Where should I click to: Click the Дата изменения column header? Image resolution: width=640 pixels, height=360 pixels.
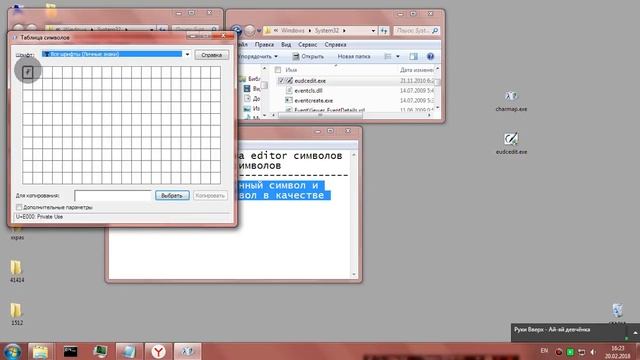[x=417, y=70]
